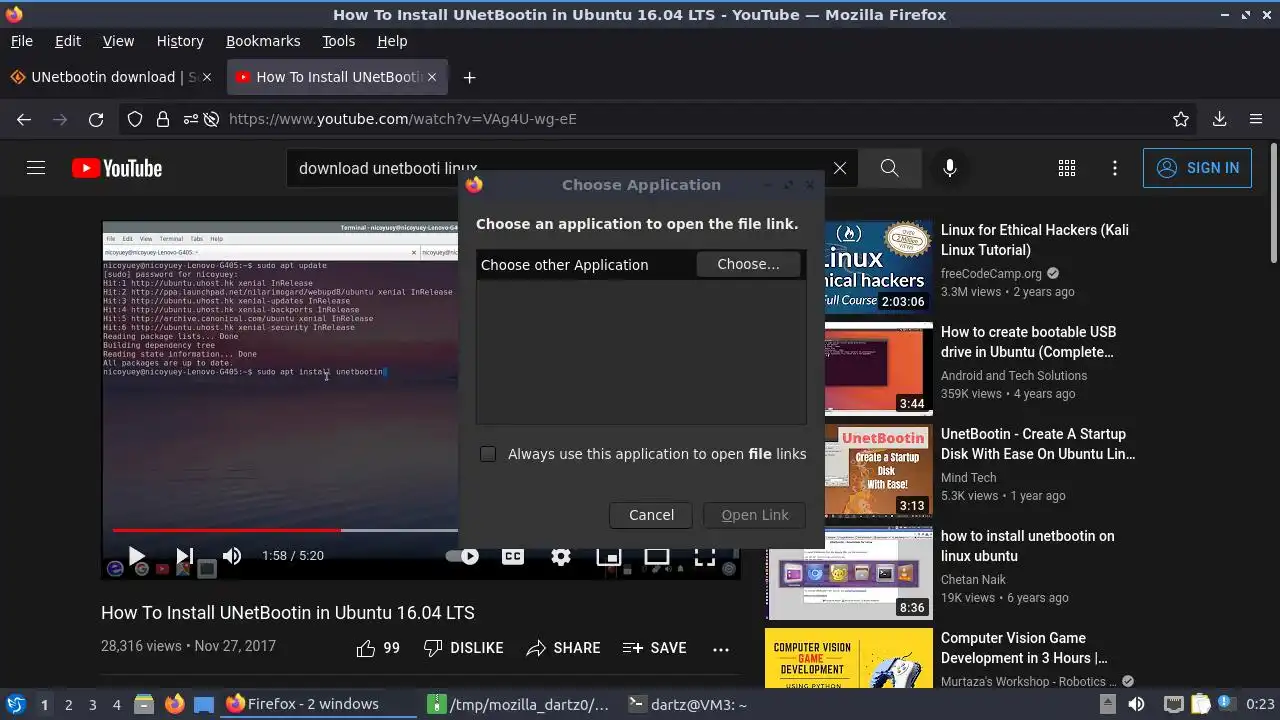Switch to workspace 2
Screen dimensions: 1280x720
(x=68, y=704)
